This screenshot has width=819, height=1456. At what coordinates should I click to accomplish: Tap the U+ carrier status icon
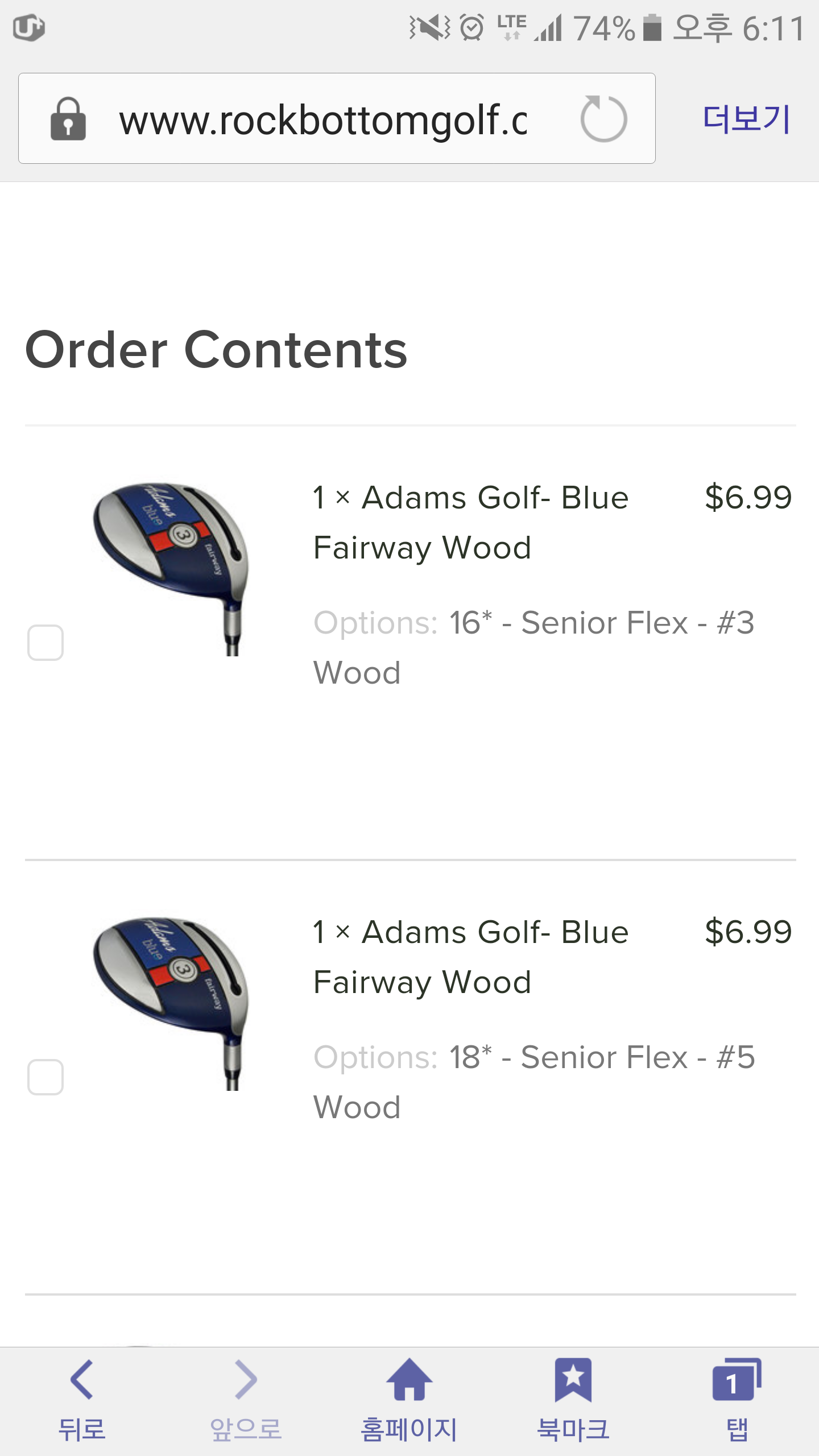coord(28,27)
